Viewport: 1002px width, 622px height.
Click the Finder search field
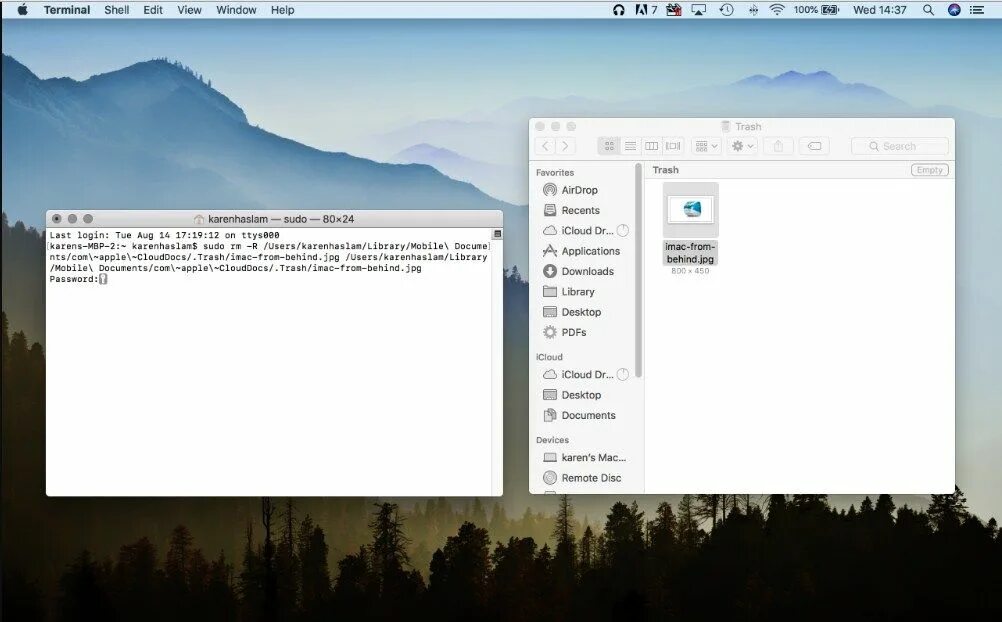point(900,146)
